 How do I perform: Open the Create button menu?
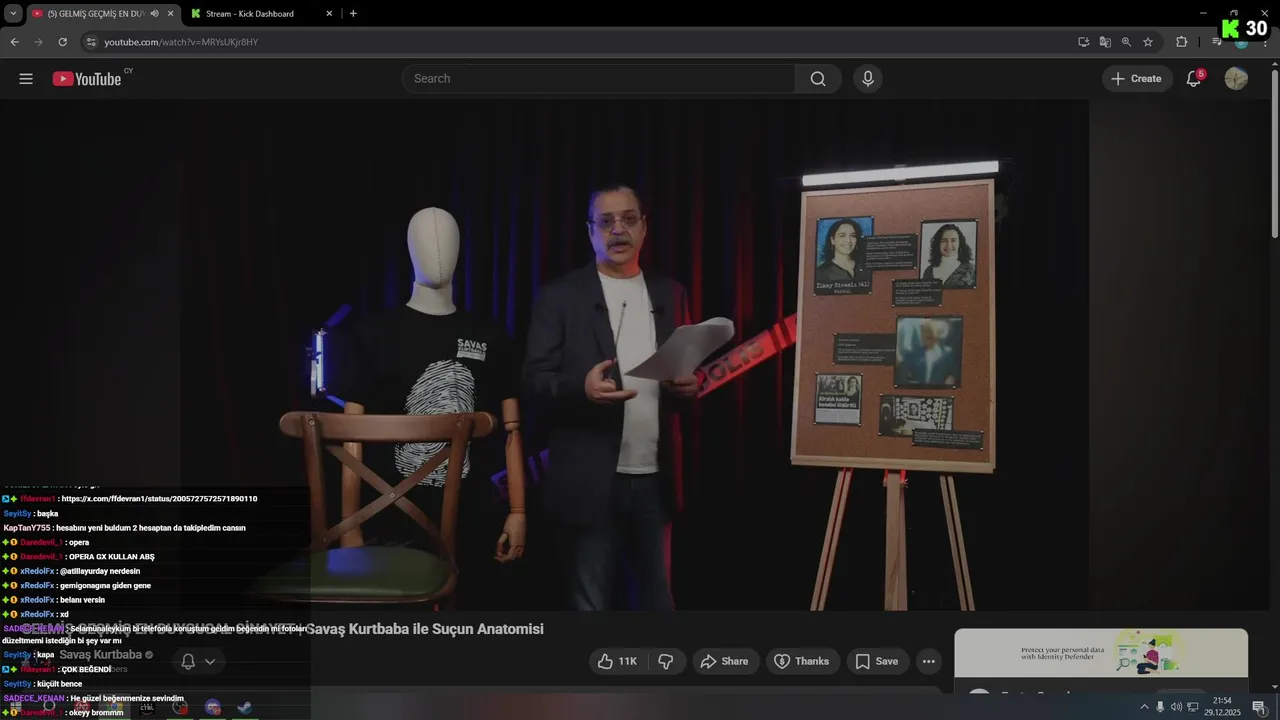click(x=1137, y=79)
